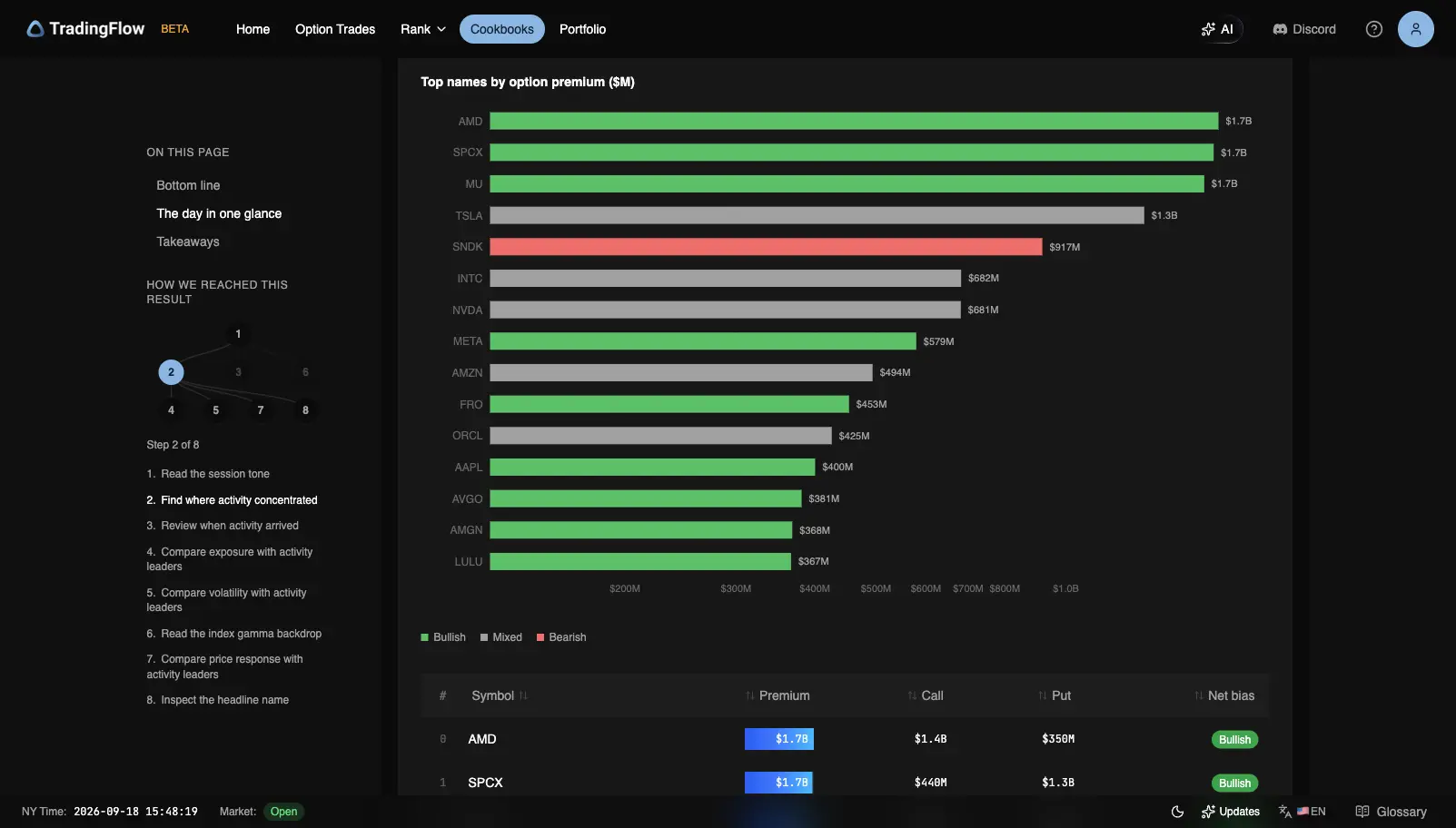Viewport: 1456px width, 828px height.
Task: Open the user profile avatar
Action: 1415,29
